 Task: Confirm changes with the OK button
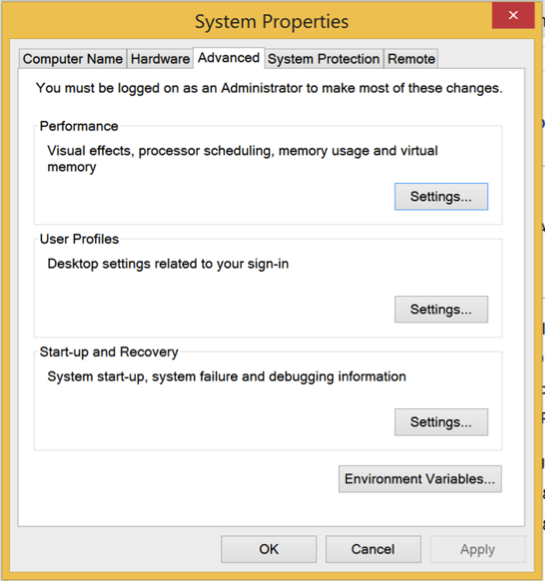269,549
